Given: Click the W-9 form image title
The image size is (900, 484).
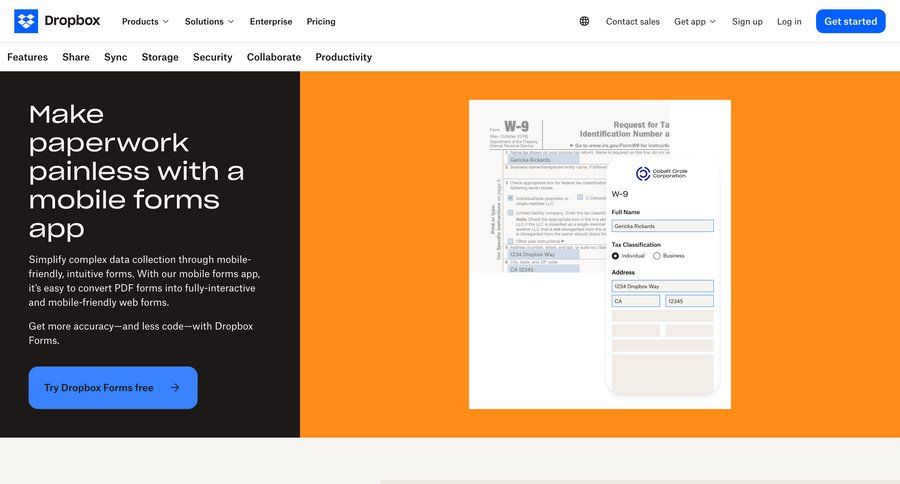Looking at the screenshot, I should pos(516,126).
